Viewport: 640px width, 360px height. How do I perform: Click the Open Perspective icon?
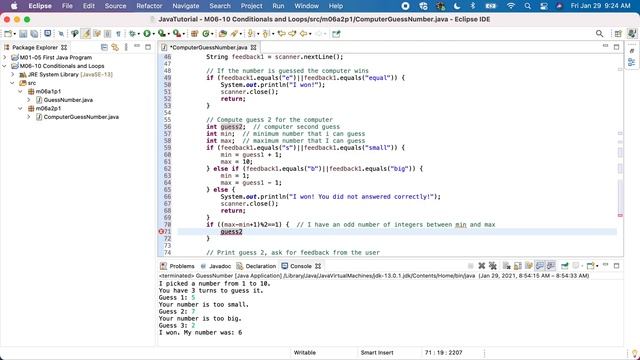coord(618,34)
